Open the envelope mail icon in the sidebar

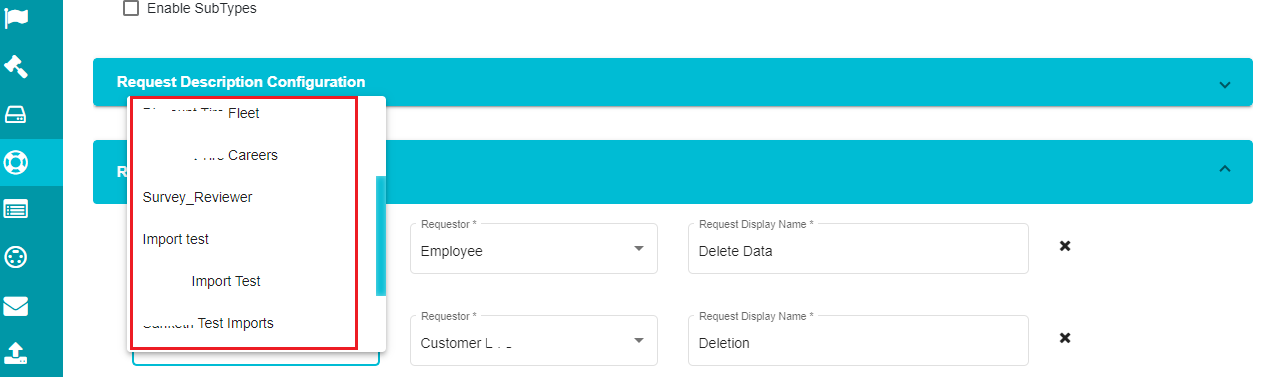click(x=16, y=306)
